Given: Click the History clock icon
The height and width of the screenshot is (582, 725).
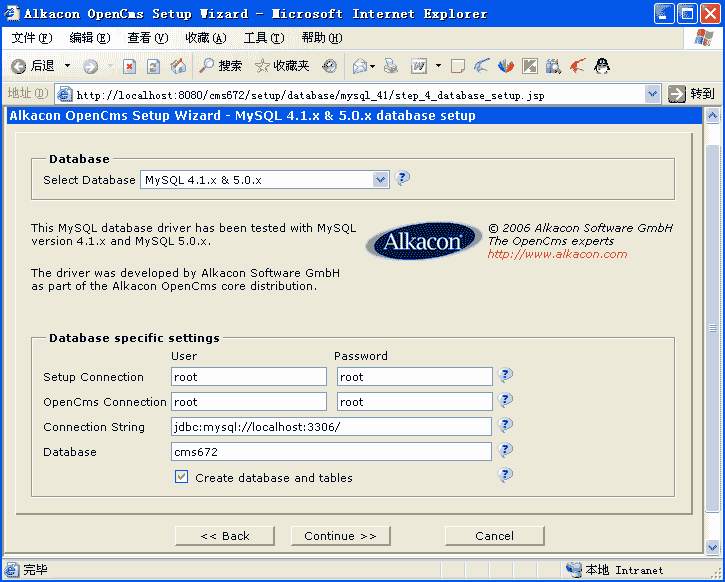Looking at the screenshot, I should (330, 67).
